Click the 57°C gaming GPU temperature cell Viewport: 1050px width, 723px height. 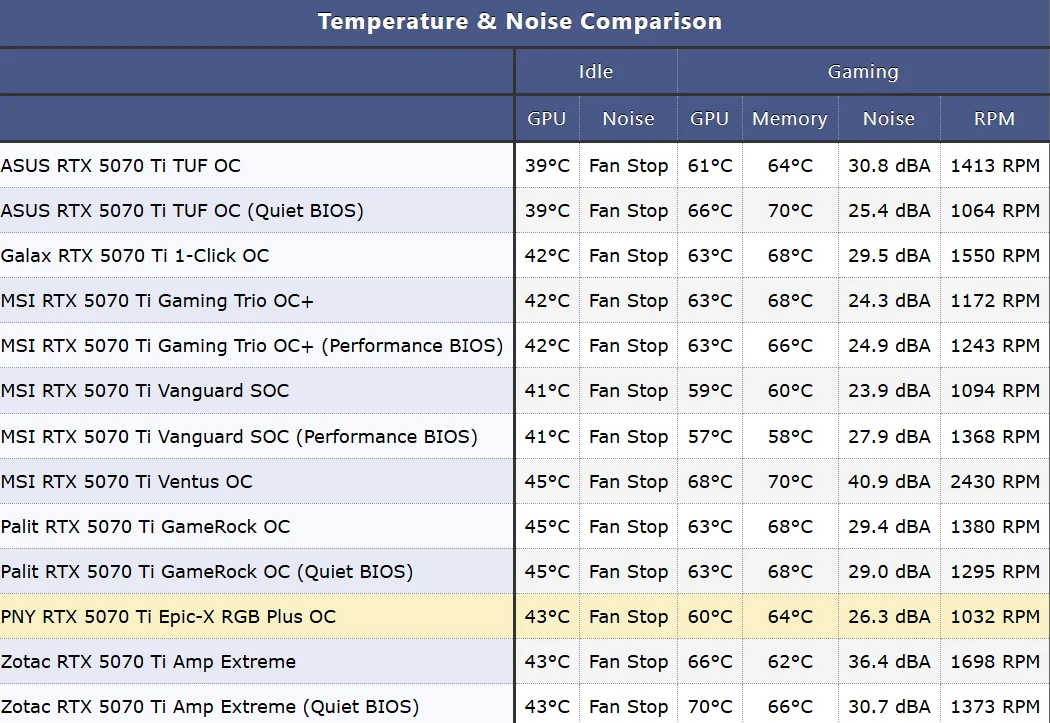(709, 437)
